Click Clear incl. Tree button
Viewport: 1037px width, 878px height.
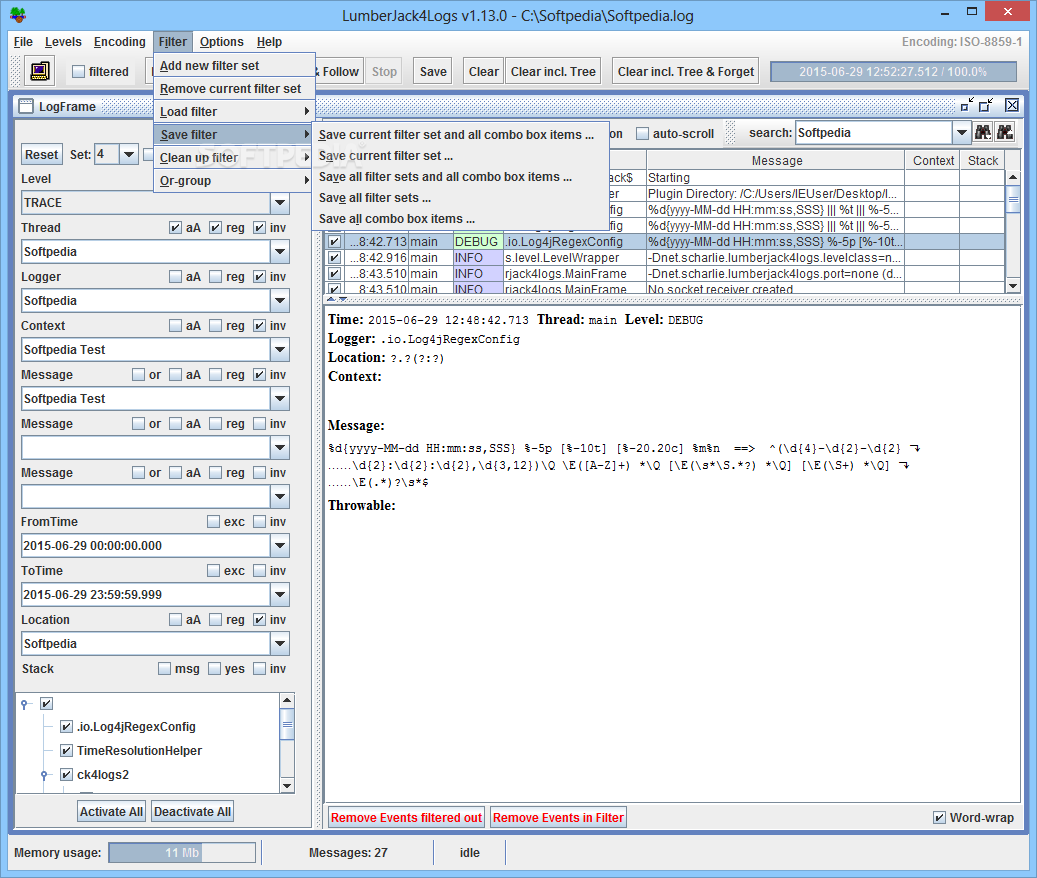point(553,71)
